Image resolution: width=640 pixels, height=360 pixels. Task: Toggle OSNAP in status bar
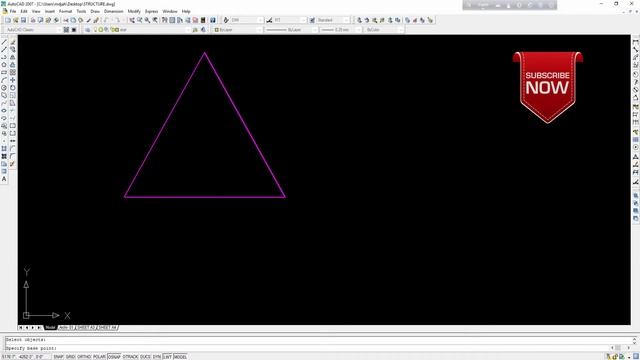point(114,357)
